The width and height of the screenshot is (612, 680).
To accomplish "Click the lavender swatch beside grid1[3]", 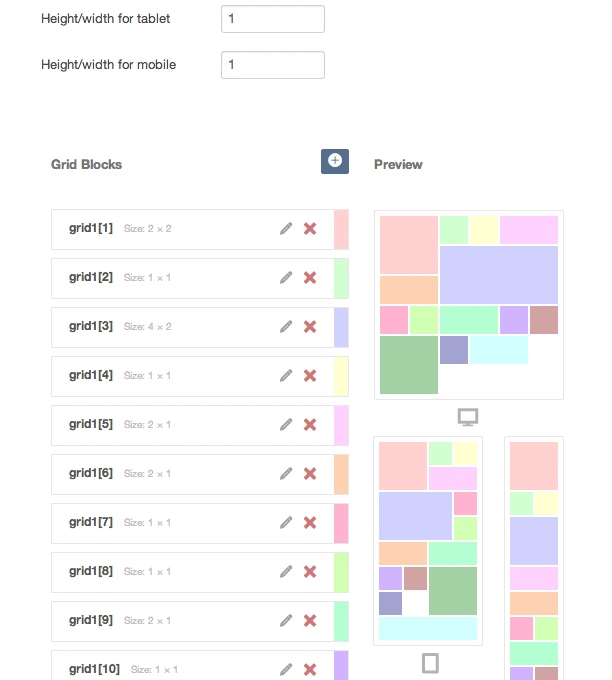I will click(341, 327).
